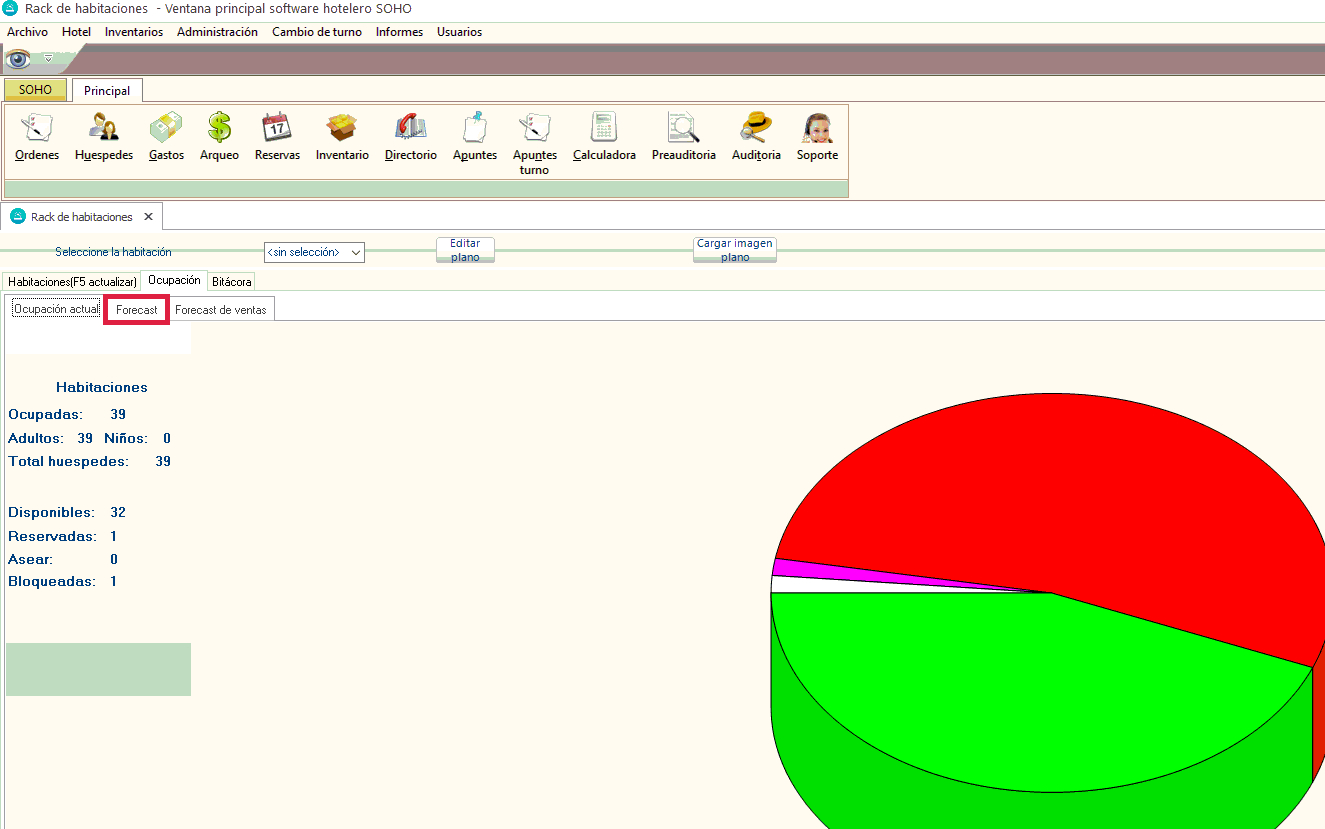Close the Rack de habitaciones tab
Screen dimensions: 1325x829
point(148,217)
